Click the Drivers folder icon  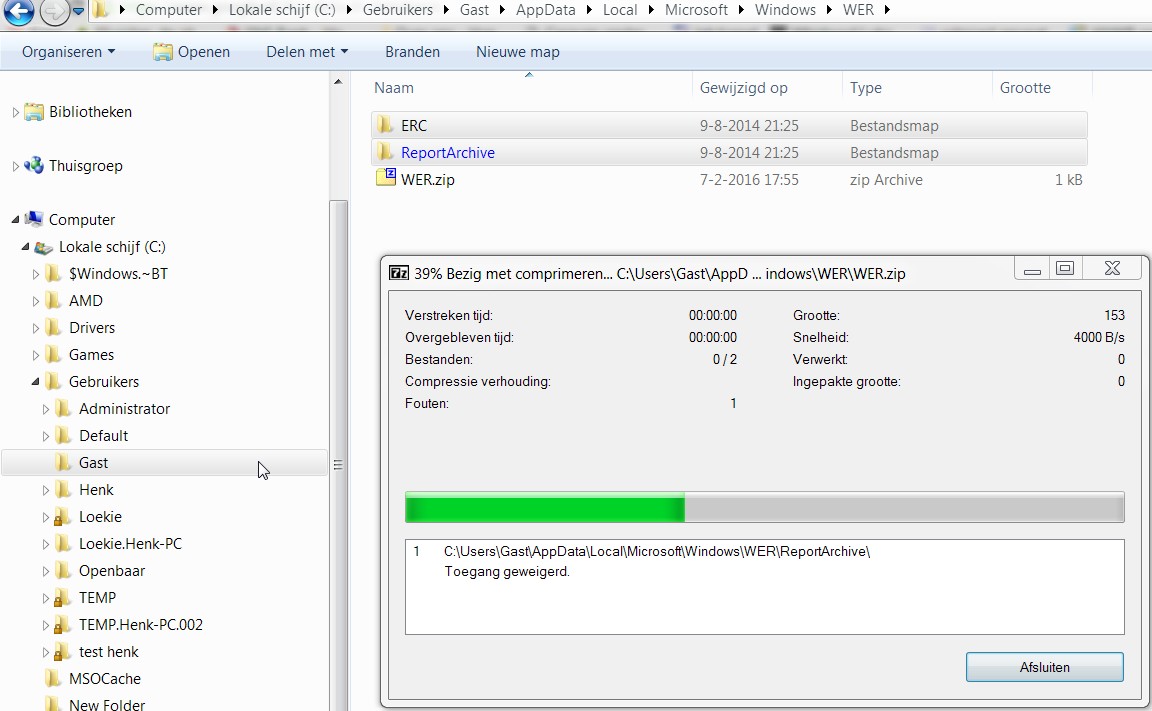coord(54,328)
